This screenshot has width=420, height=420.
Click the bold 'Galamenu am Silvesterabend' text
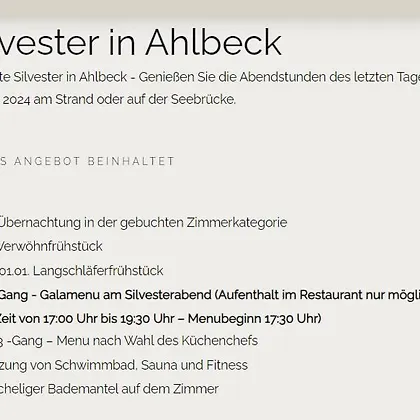tap(125, 295)
